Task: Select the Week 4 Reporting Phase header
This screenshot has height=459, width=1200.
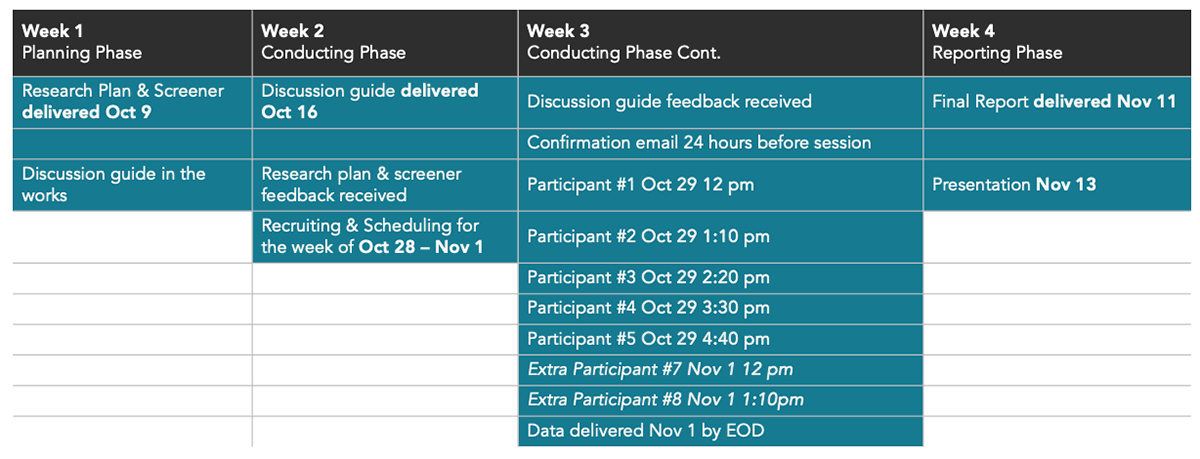Action: pyautogui.click(x=1055, y=42)
